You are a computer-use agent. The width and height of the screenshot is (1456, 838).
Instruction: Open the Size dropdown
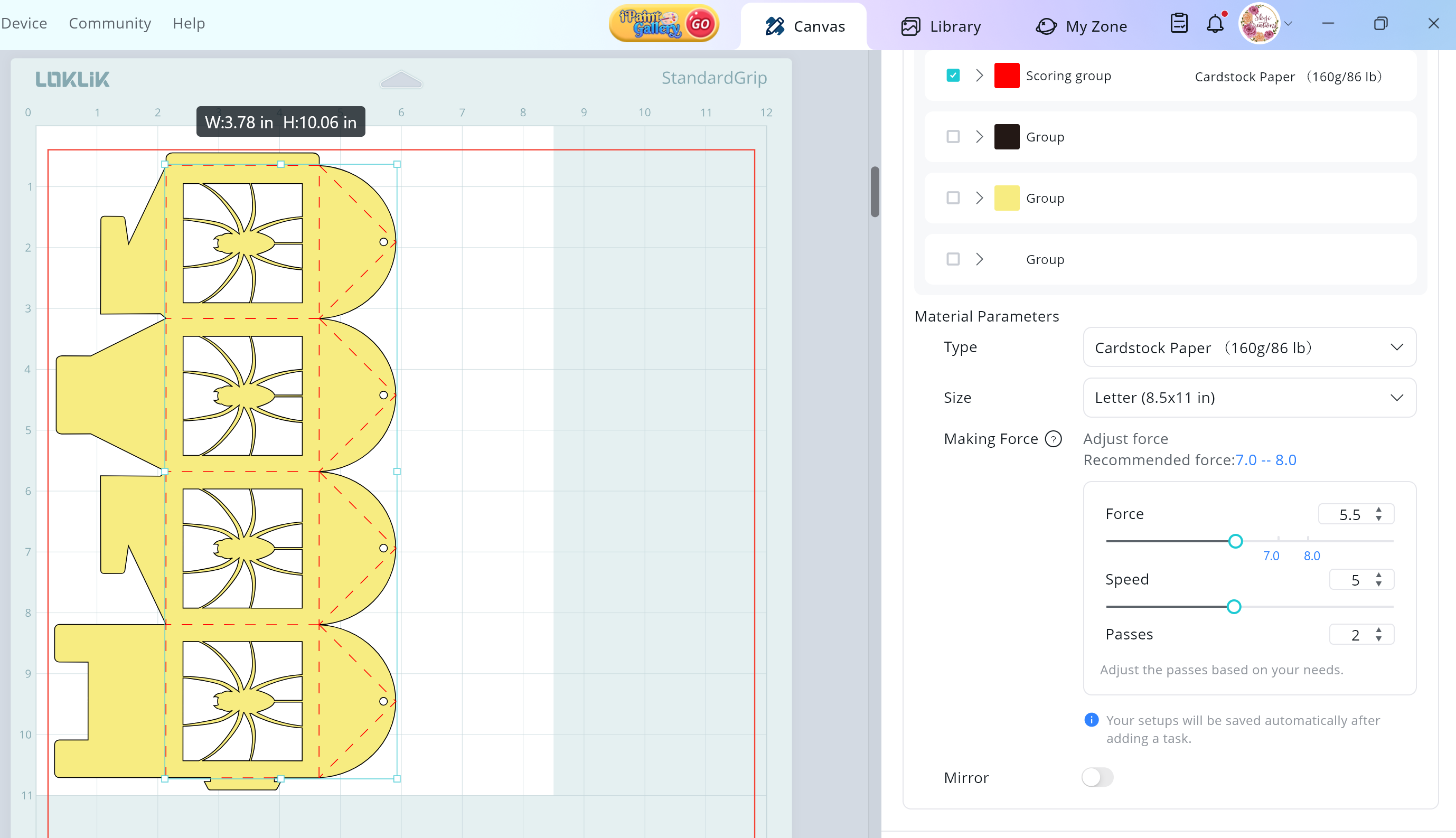click(x=1249, y=398)
